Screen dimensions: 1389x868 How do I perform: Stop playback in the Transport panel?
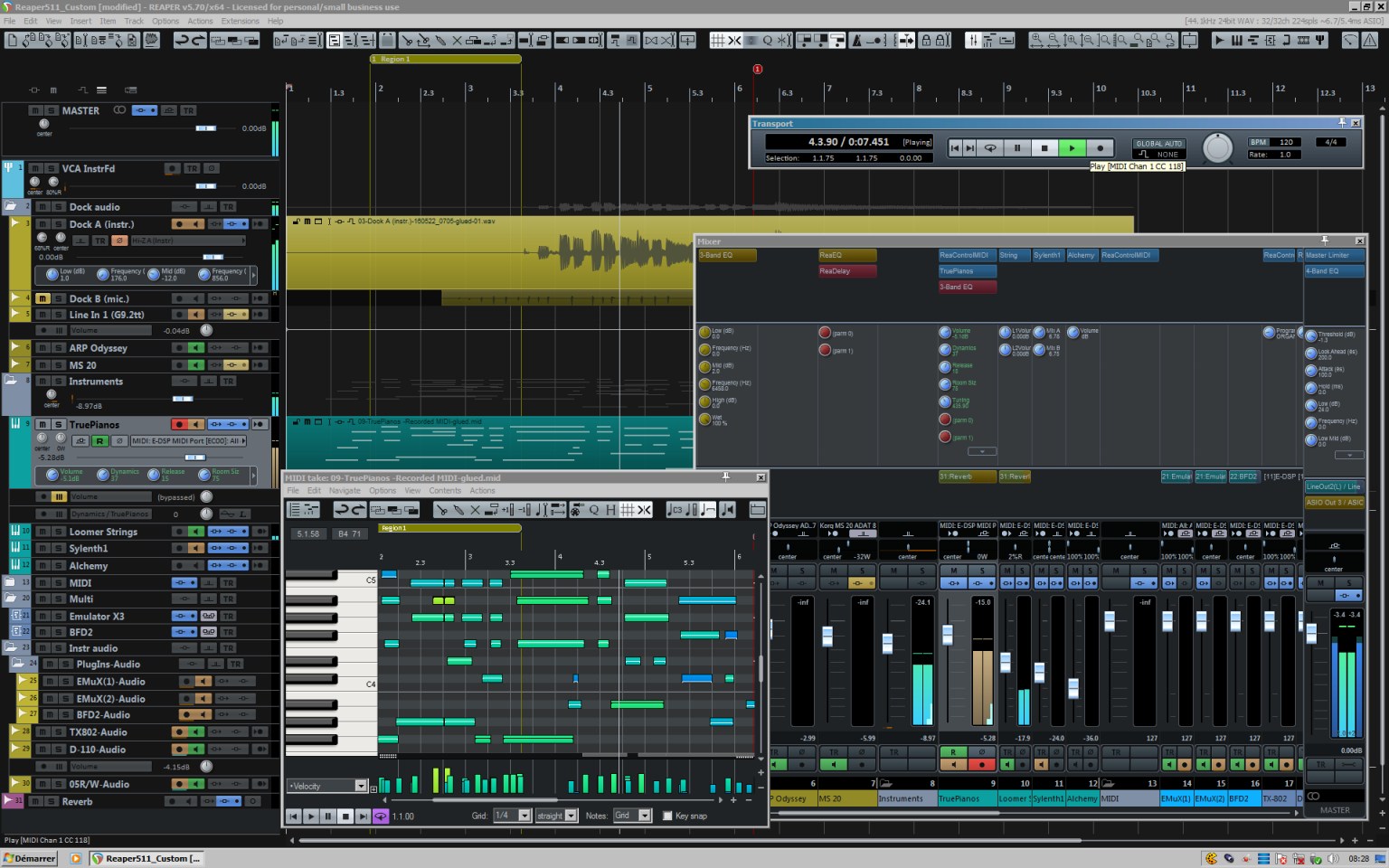click(1044, 148)
